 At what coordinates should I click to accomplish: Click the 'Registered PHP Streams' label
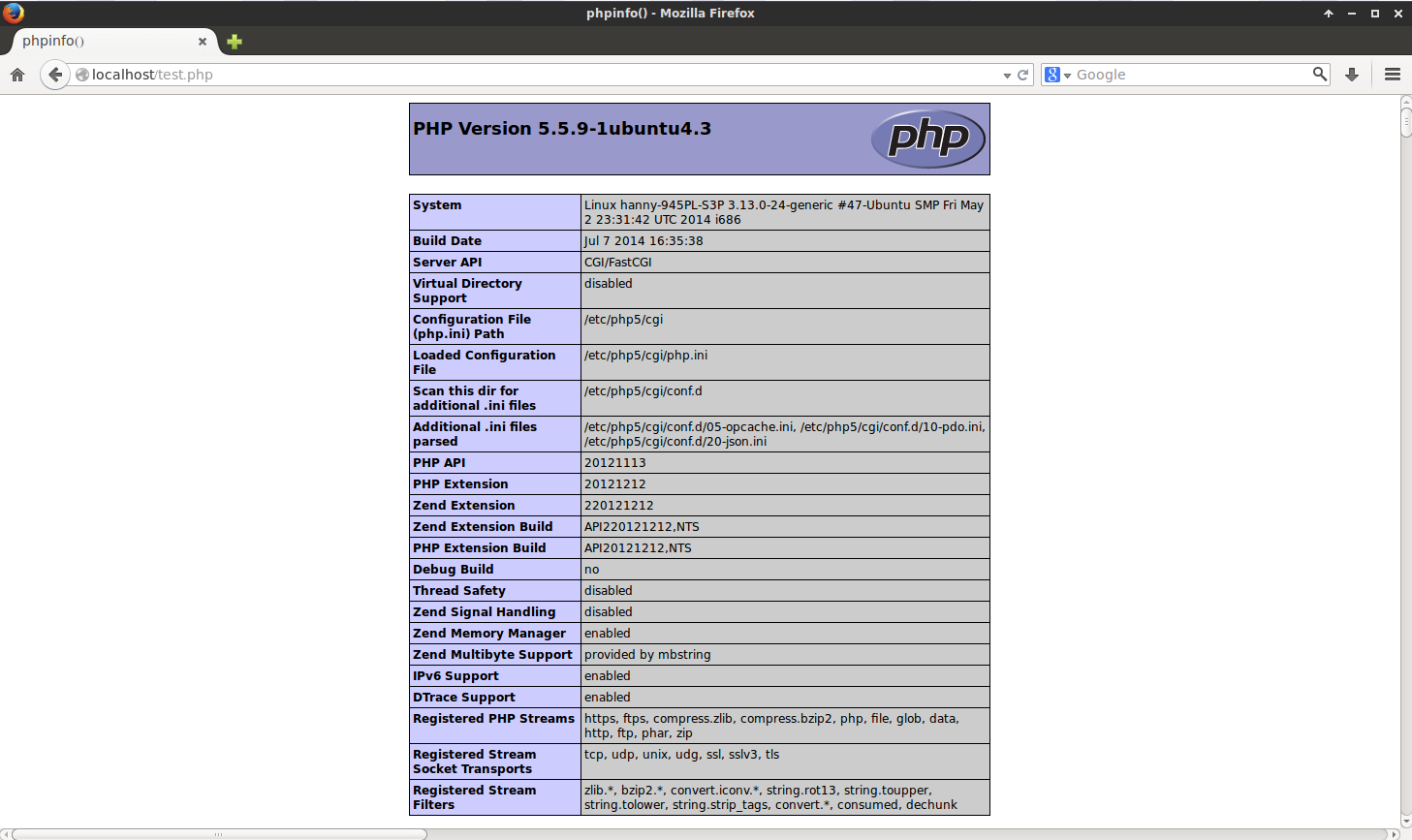coord(493,719)
